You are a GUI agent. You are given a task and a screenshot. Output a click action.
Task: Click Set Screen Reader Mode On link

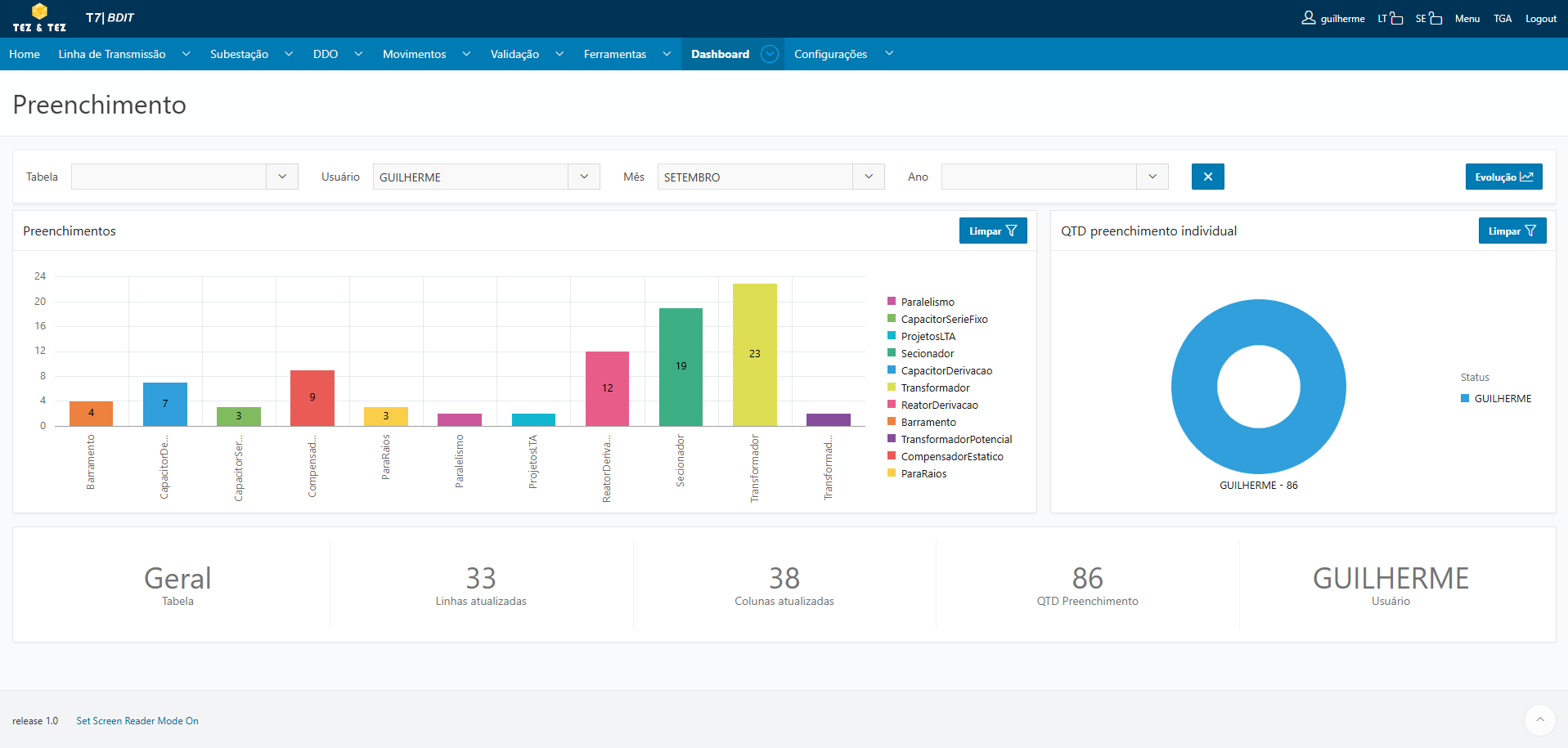(137, 721)
